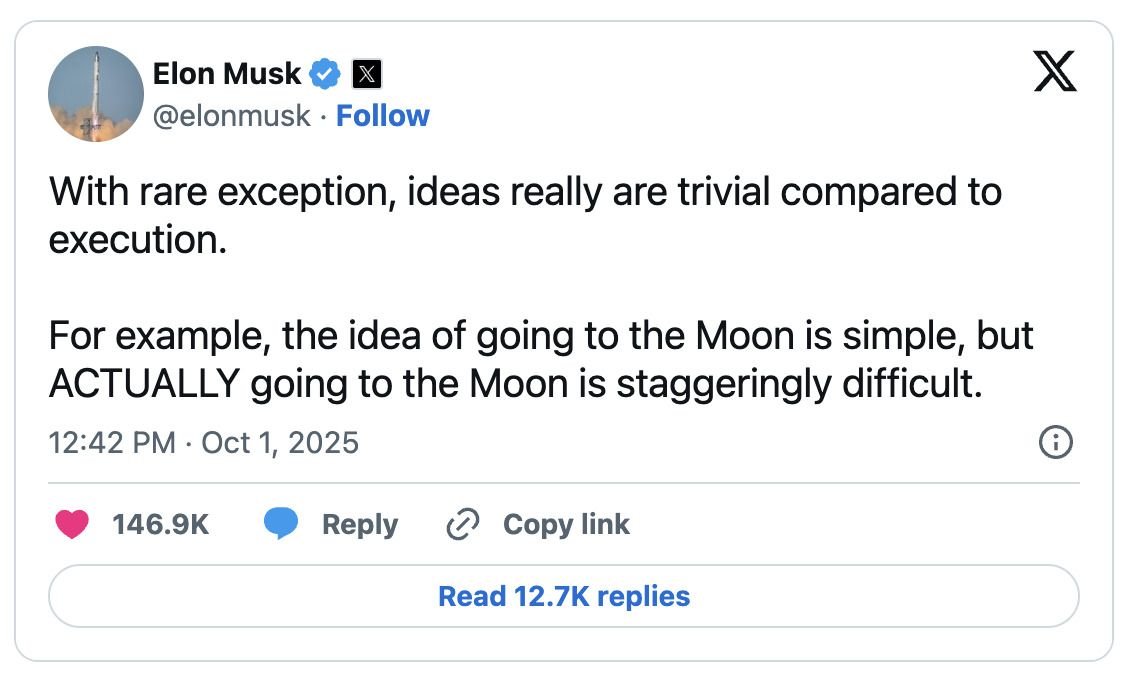1130x682 pixels.
Task: Open Elon Musk's rocket profile picture
Action: tap(96, 94)
